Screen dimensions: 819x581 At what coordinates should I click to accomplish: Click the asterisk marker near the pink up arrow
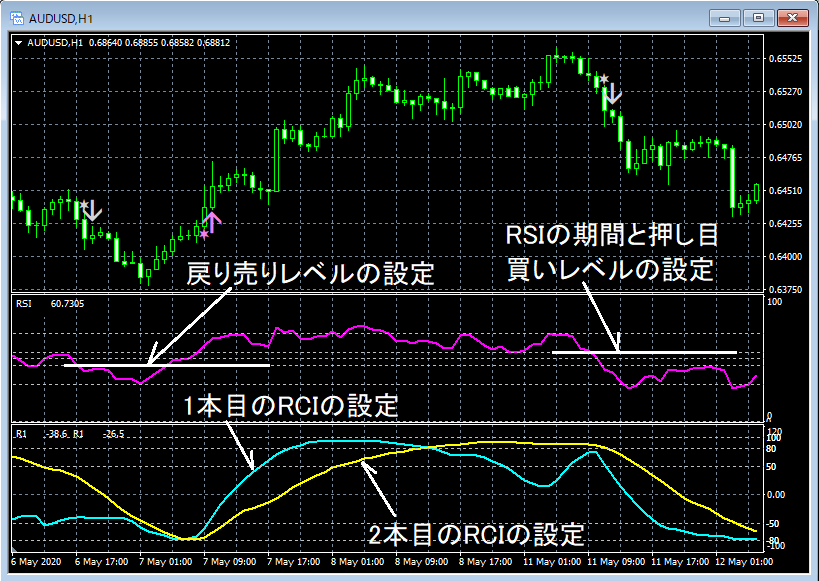click(x=204, y=233)
